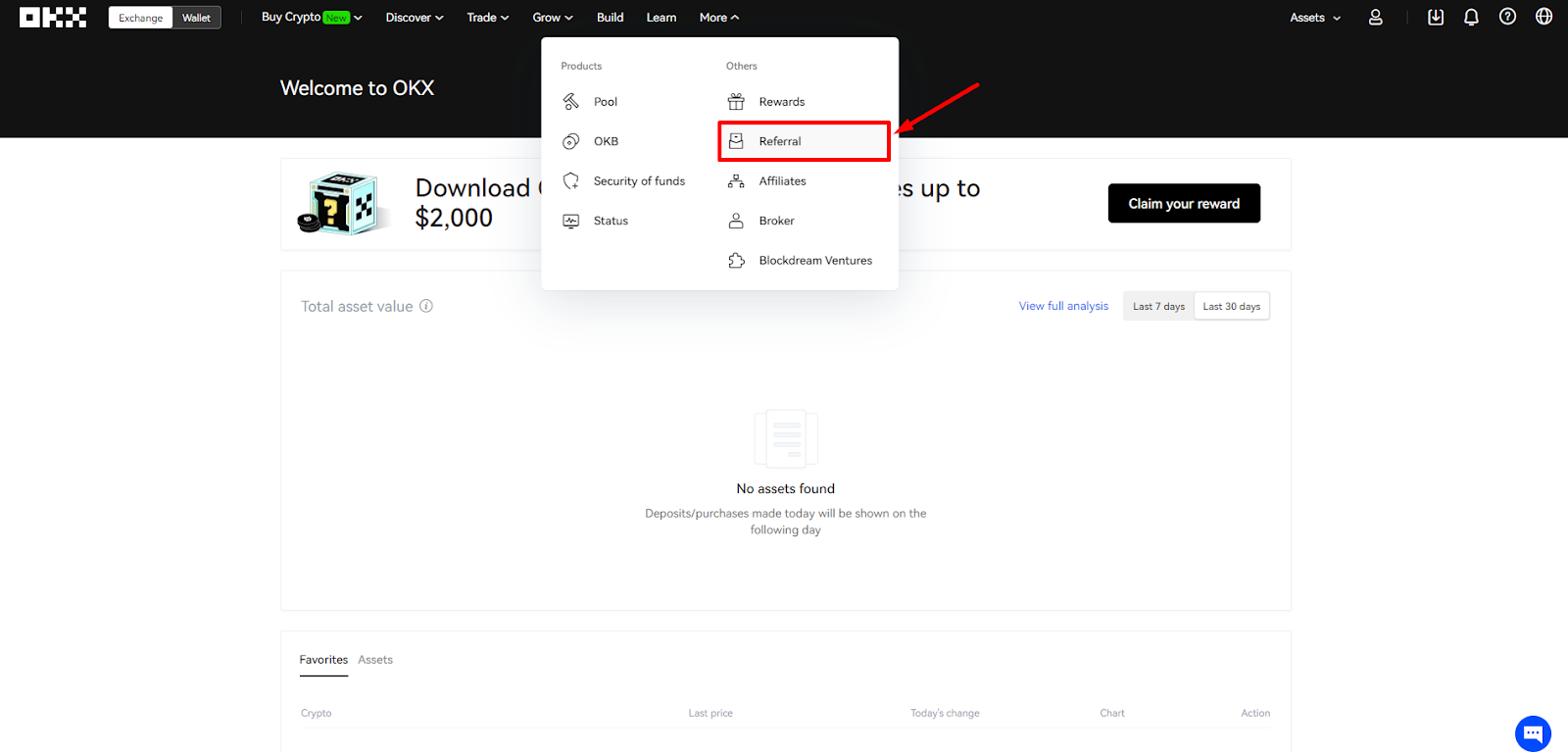Click the Security of funds shield icon
The height and width of the screenshot is (752, 1568).
(571, 181)
